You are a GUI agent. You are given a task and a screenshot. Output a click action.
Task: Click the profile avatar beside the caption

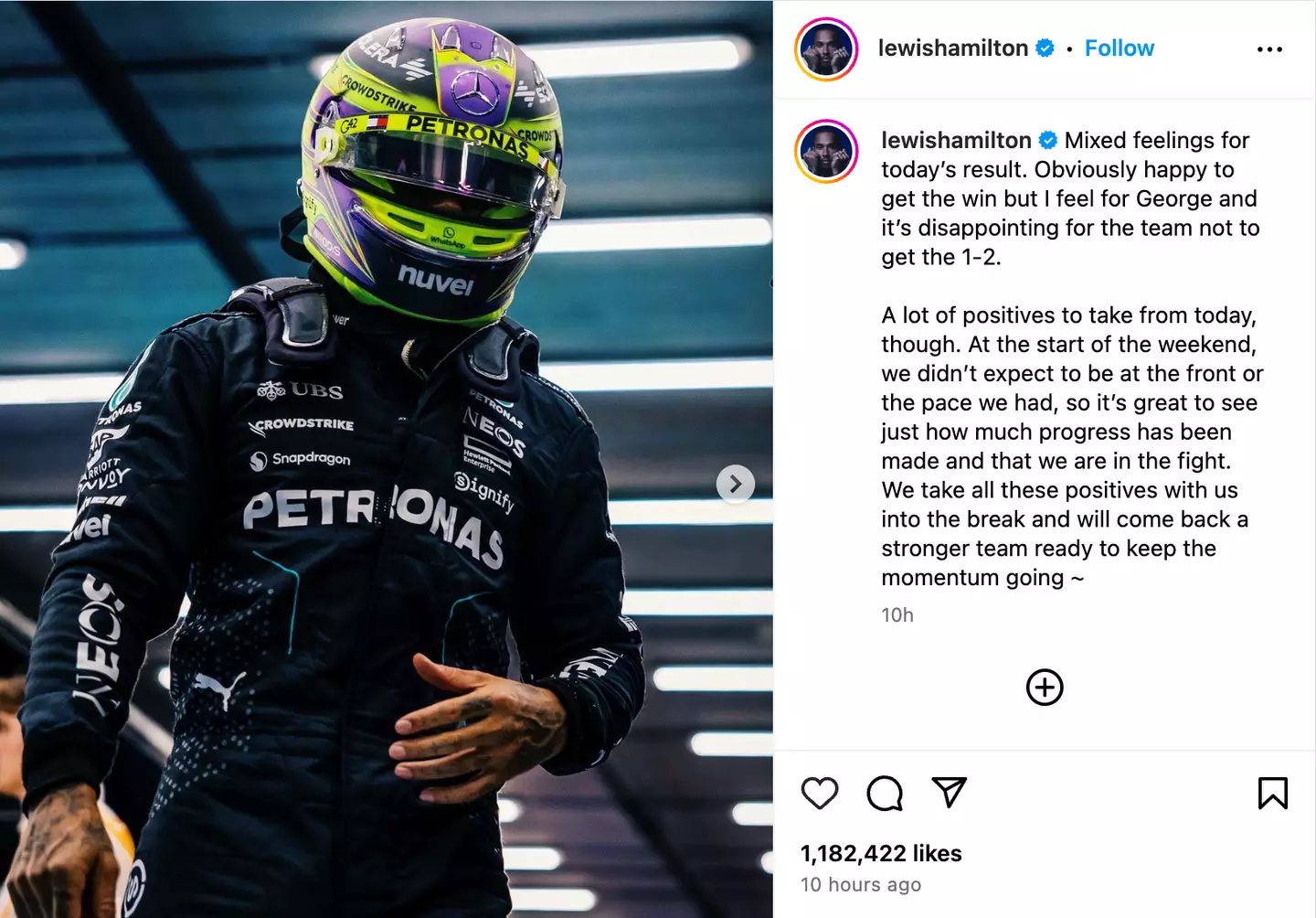(826, 151)
